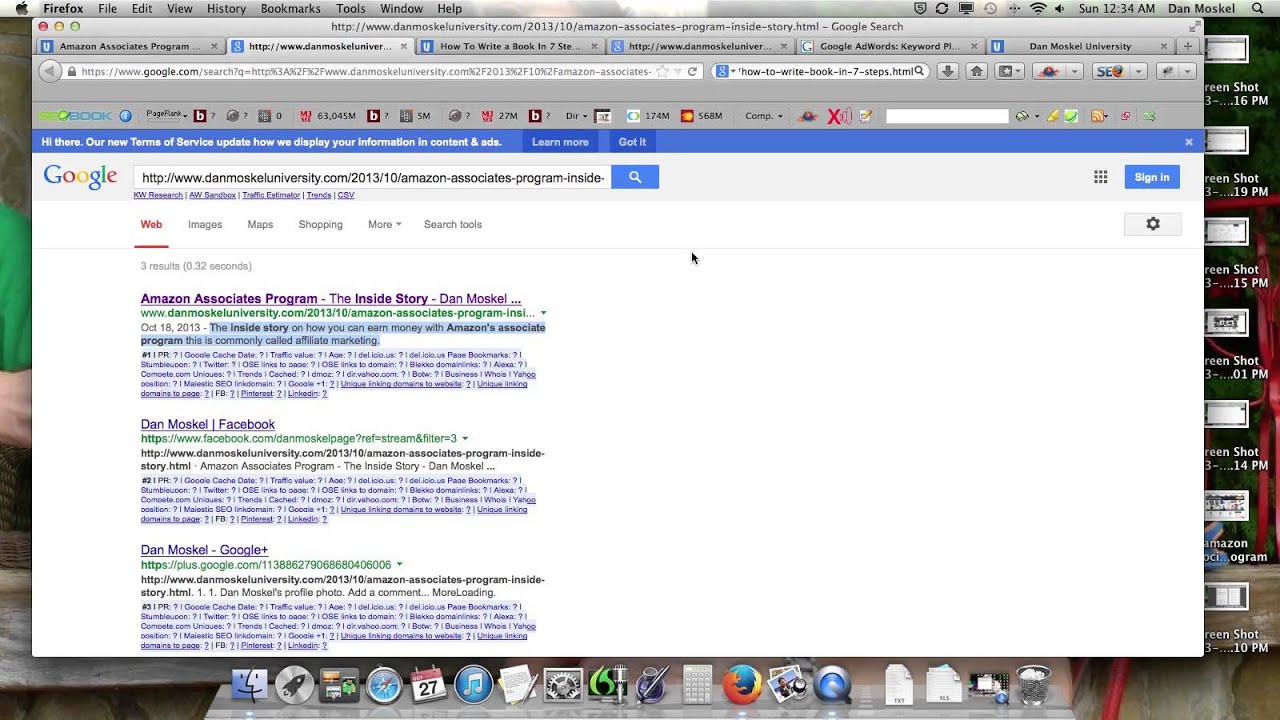Click the magnifier in the Firefox search box
This screenshot has height=720, width=1280.
pos(919,72)
